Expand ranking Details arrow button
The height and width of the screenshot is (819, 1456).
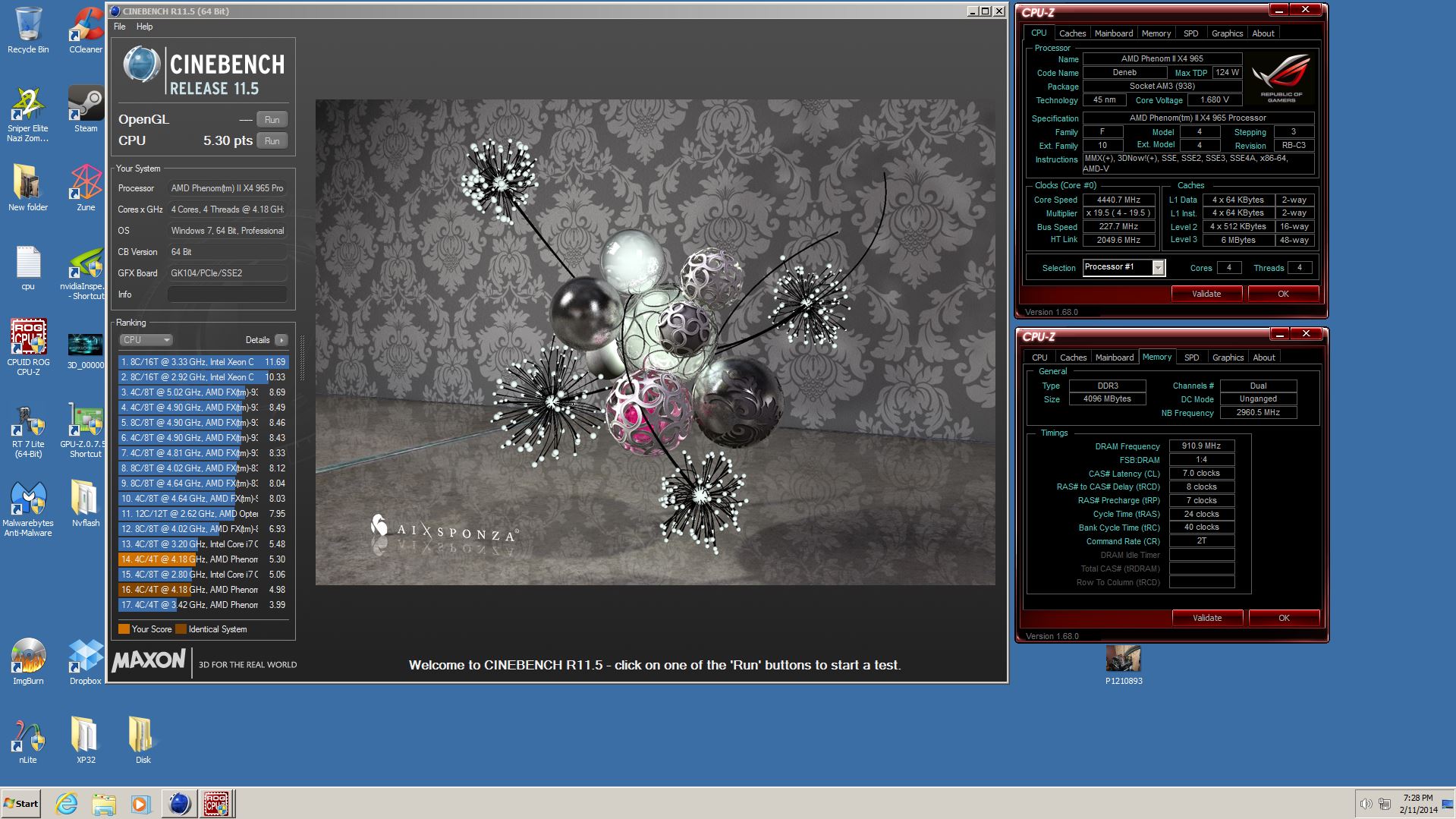click(281, 340)
